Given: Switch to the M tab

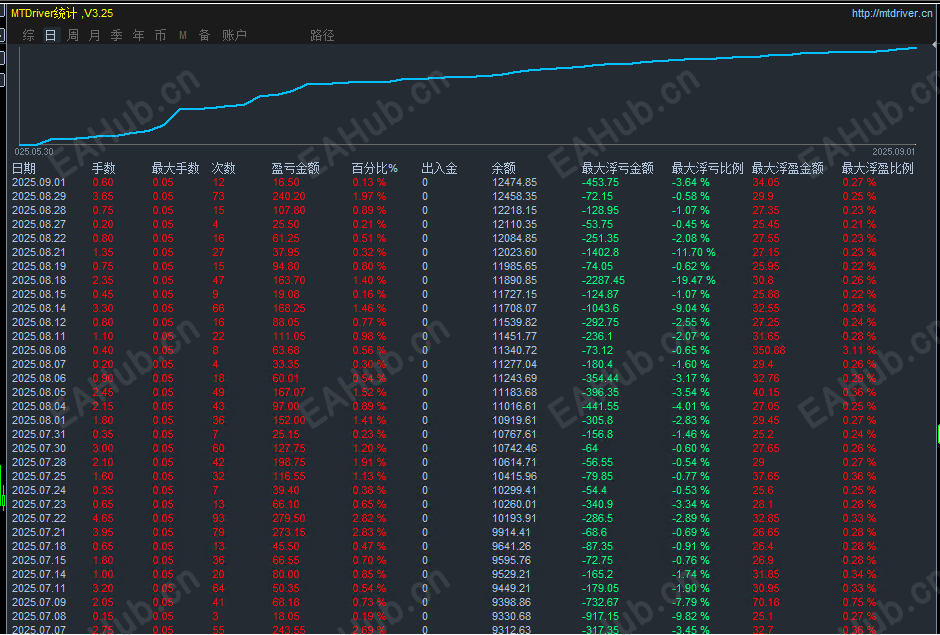Looking at the screenshot, I should [183, 35].
